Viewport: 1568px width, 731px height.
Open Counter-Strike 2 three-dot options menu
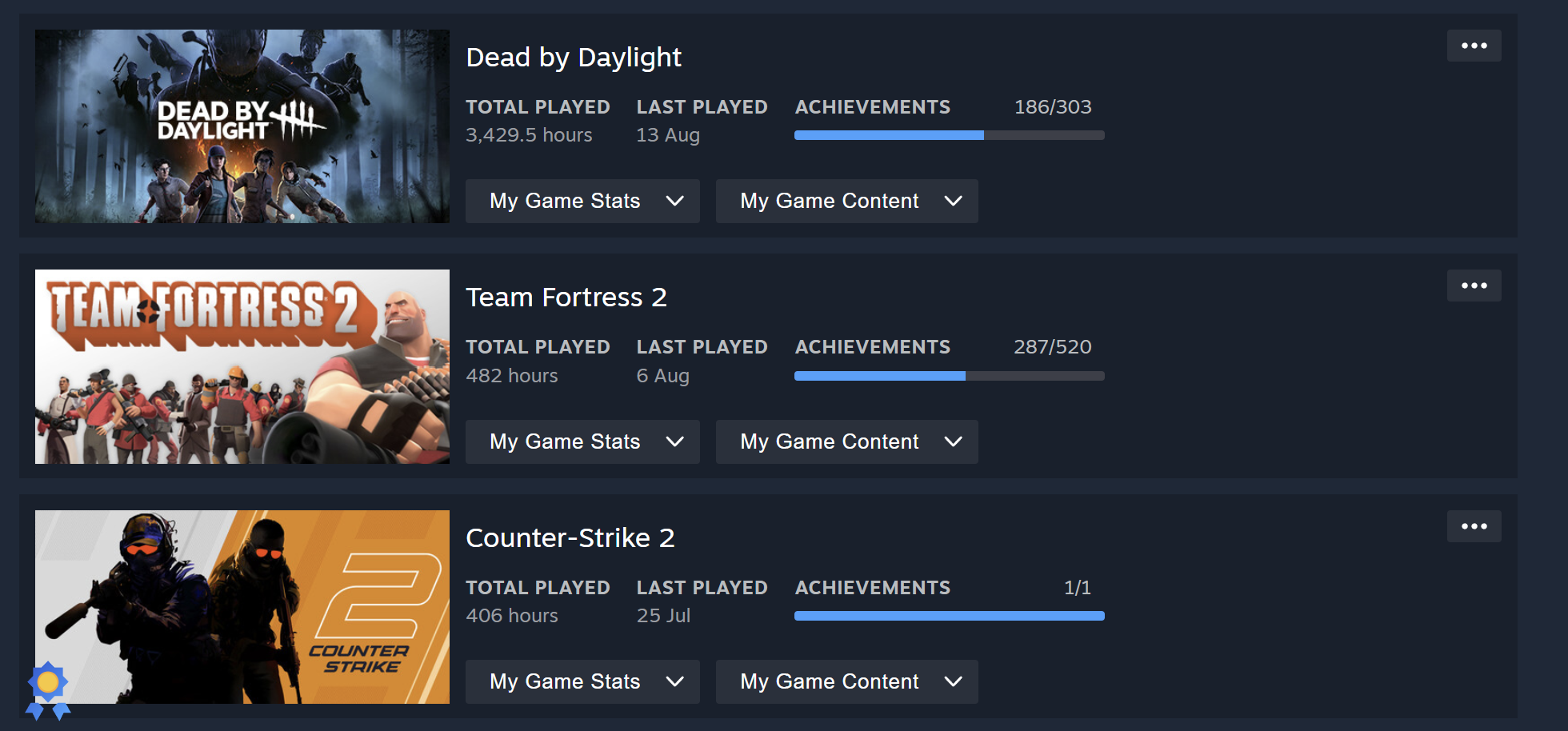1474,526
